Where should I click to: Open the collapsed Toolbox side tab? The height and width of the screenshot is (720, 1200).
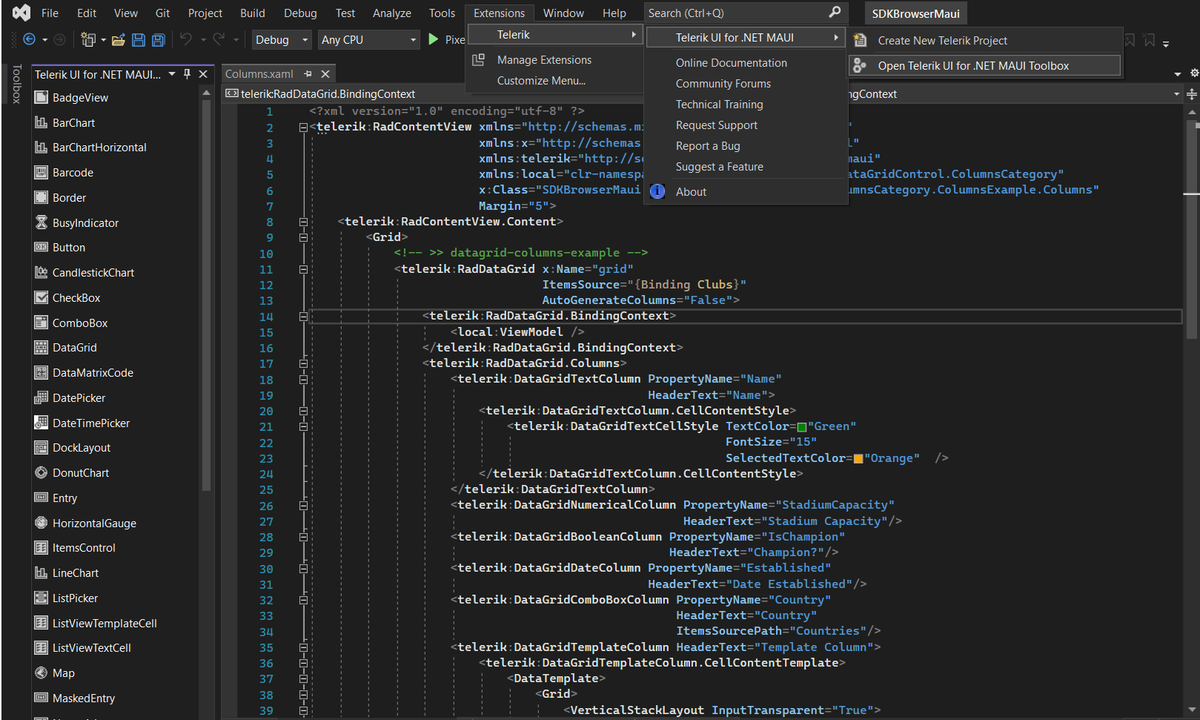(x=14, y=85)
